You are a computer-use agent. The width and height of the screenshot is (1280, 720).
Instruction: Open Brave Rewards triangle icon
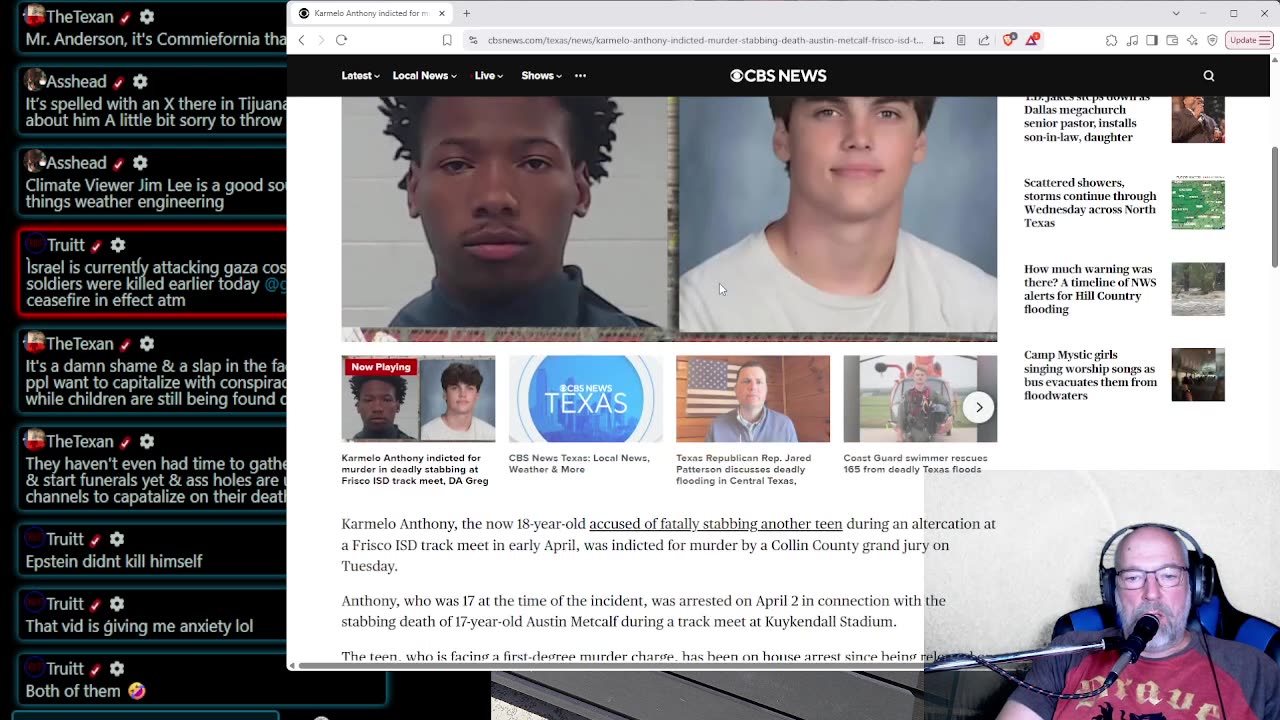tap(1031, 40)
